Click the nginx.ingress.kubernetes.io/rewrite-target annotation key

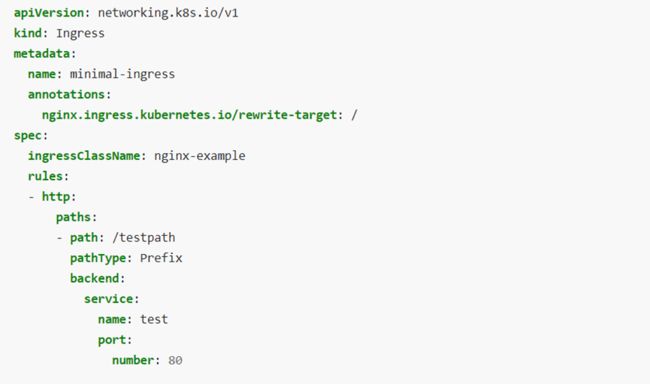[189, 115]
